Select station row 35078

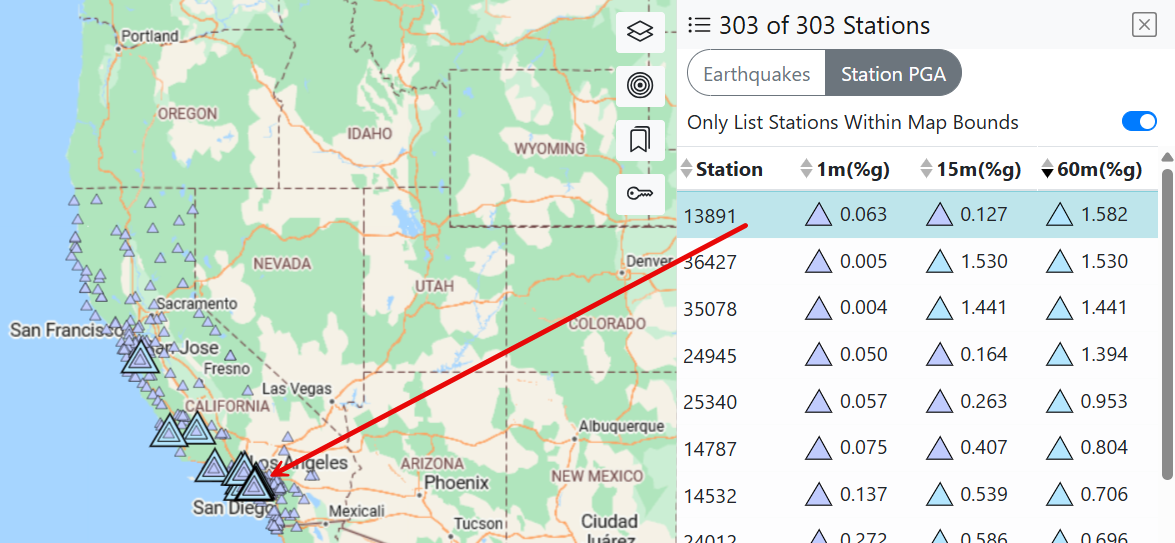coord(917,308)
